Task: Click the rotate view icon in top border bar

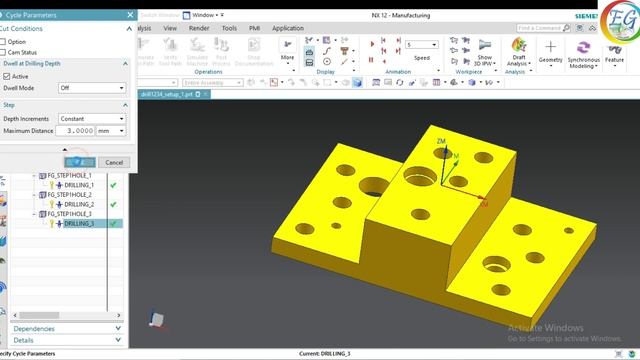Action: [400, 83]
